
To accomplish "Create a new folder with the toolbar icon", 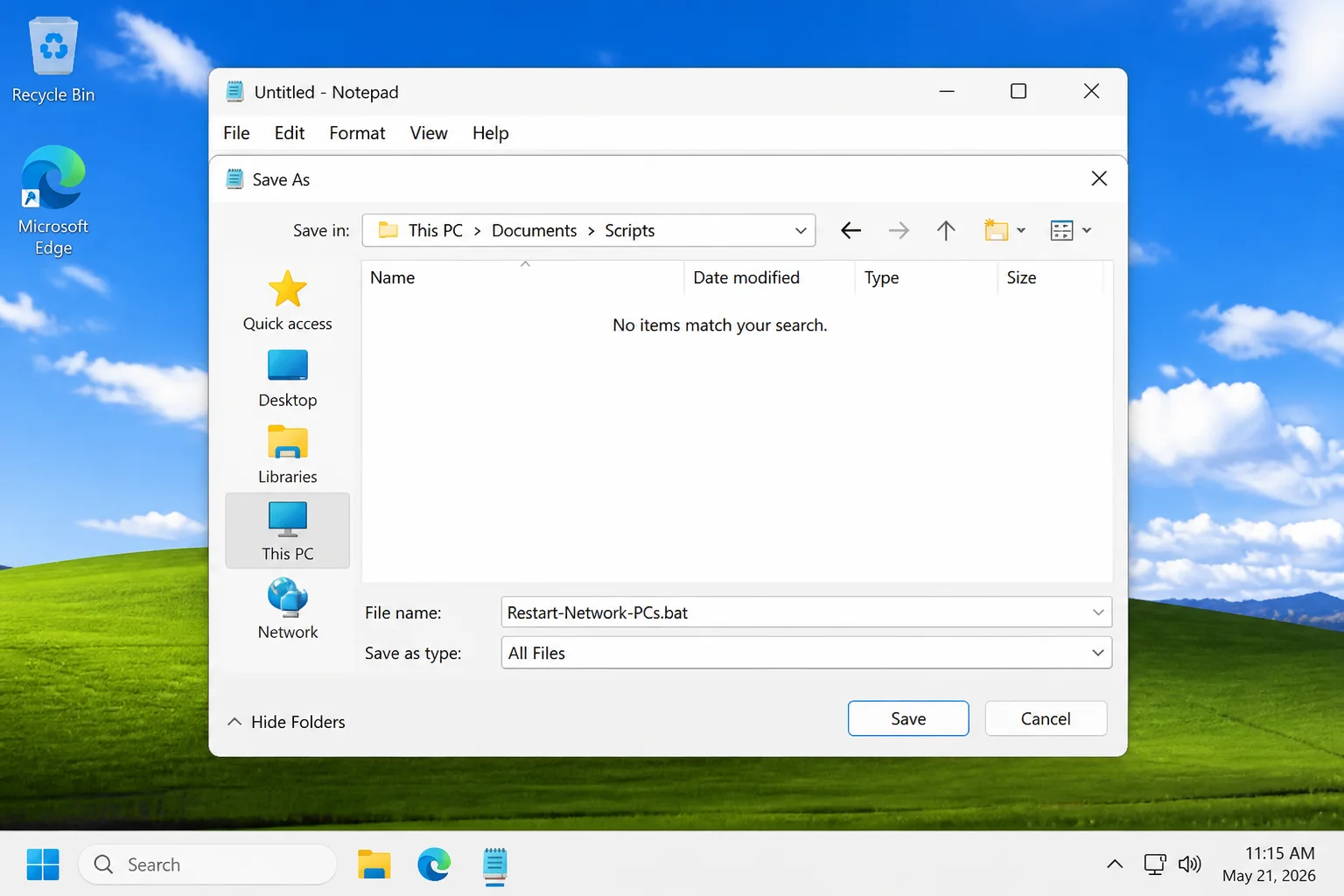I will [996, 230].
